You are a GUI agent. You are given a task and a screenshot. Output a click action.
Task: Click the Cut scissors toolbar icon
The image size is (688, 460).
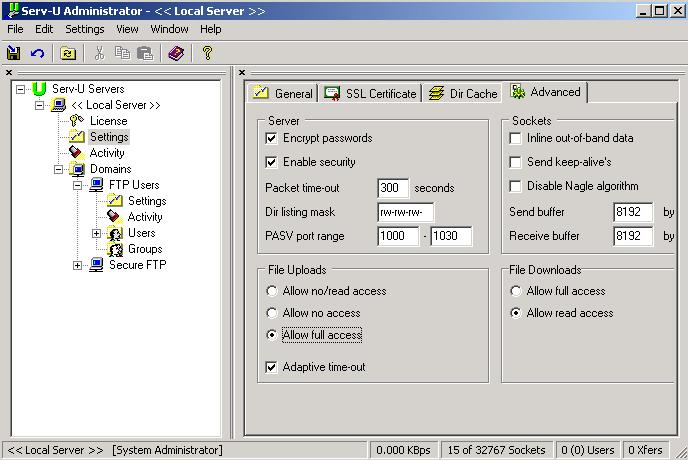(100, 54)
